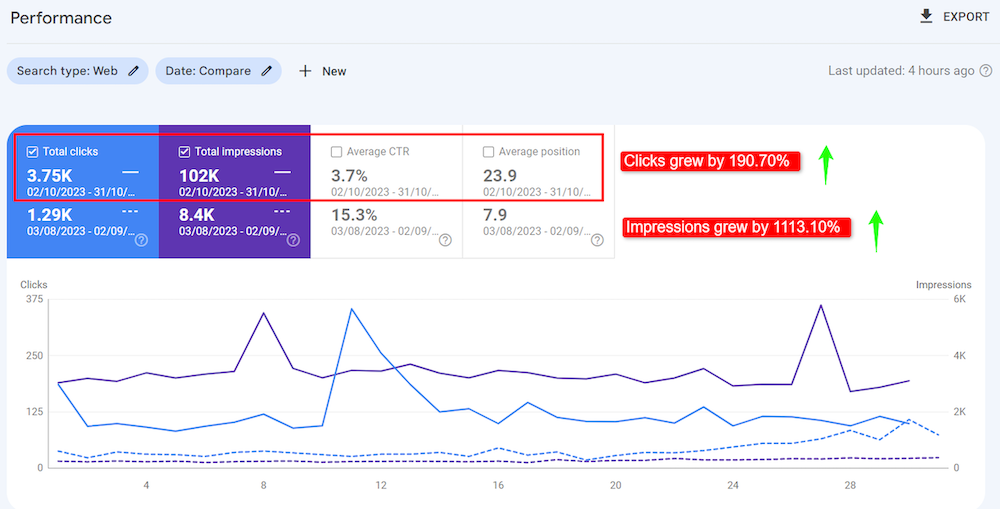Screen dimensions: 1000x509
Task: Select the Average position metric card
Action: [538, 191]
